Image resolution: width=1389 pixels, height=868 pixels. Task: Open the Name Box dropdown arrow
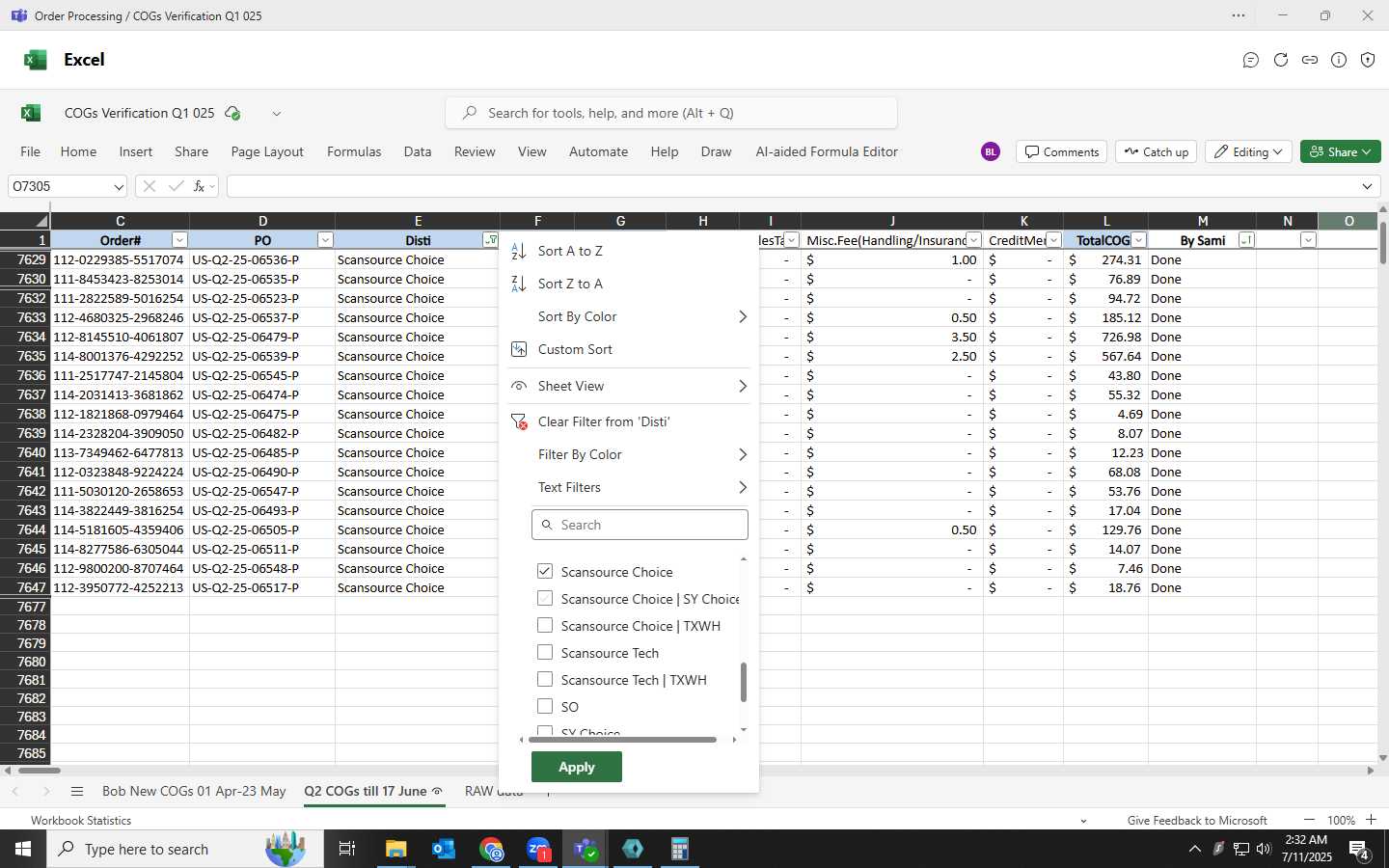[x=119, y=186]
